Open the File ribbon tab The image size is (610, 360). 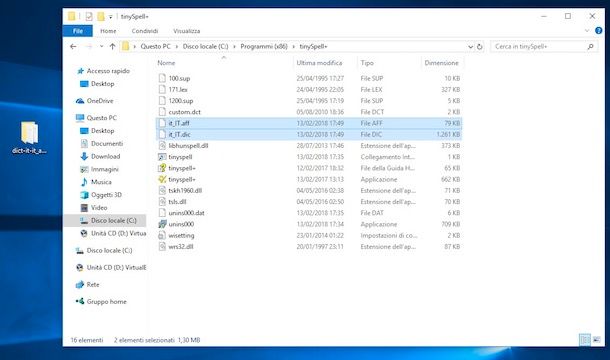pyautogui.click(x=78, y=31)
